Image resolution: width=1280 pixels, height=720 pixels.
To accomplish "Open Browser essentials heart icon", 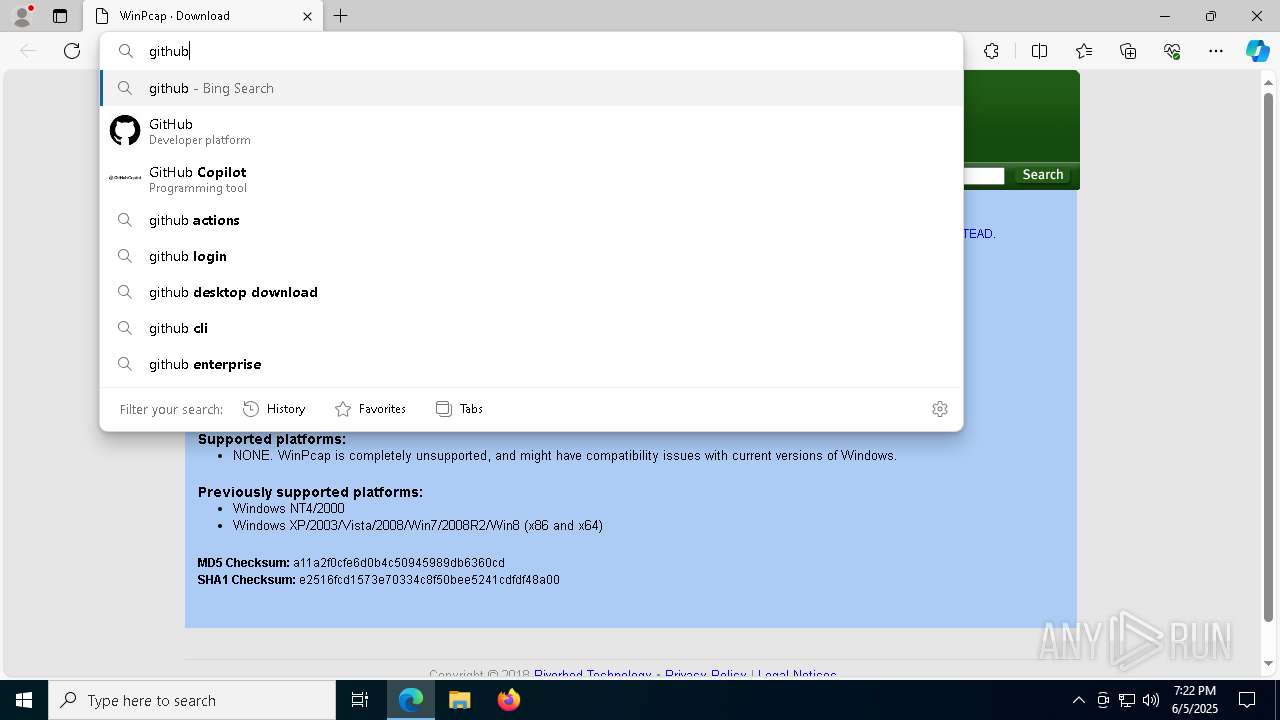I will 1172,51.
